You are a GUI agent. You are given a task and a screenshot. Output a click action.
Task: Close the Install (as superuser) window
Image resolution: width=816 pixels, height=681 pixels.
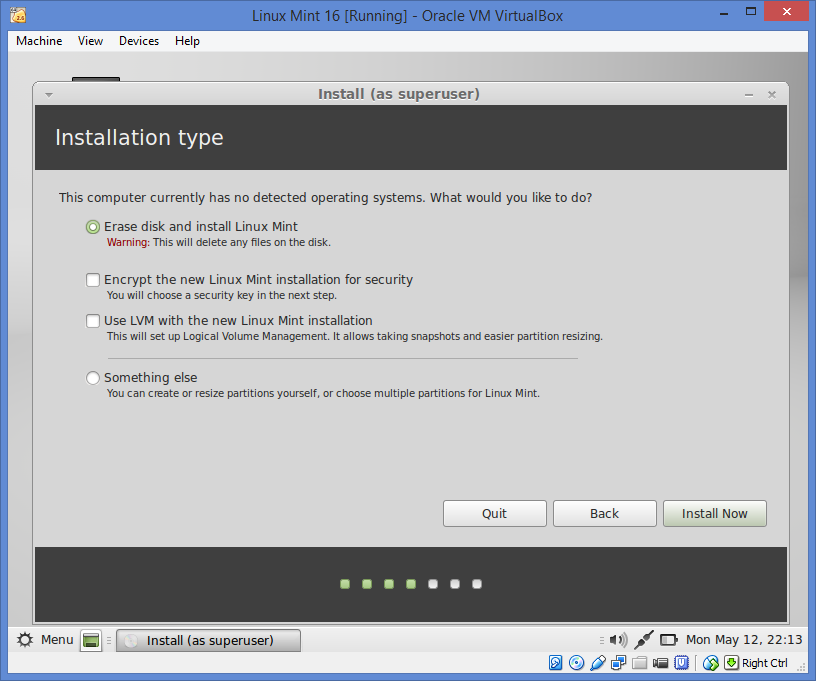[772, 95]
